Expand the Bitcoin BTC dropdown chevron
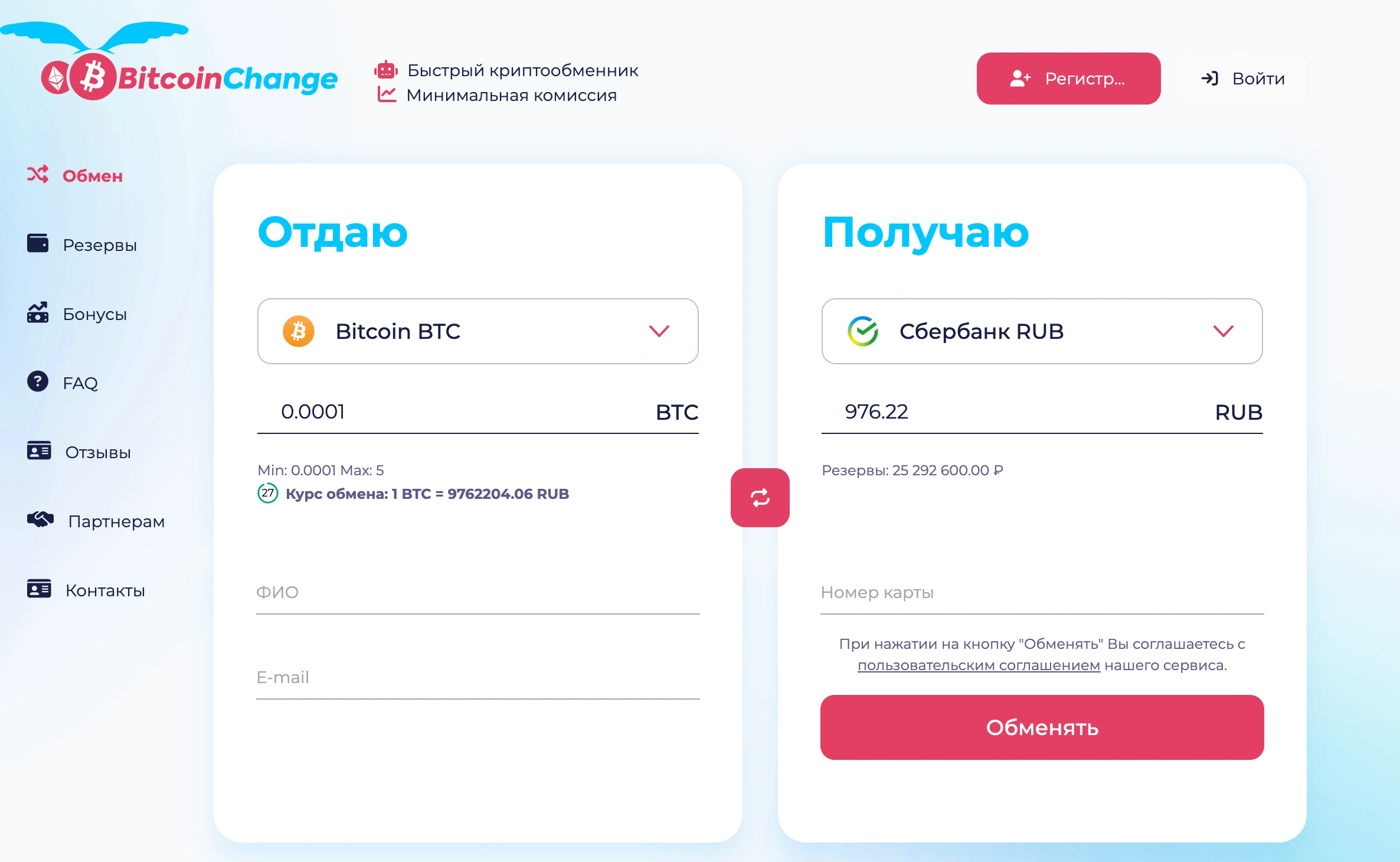 click(659, 331)
